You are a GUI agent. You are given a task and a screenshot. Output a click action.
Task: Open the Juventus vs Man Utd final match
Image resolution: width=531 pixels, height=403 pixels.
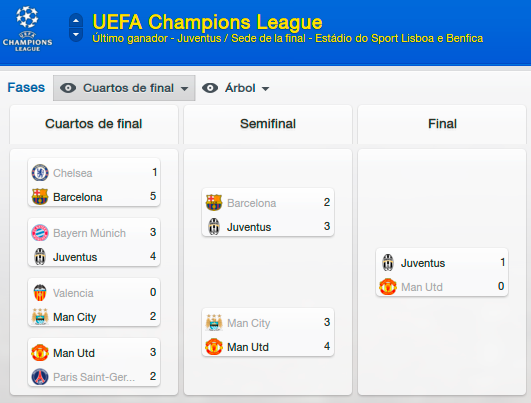(x=442, y=272)
